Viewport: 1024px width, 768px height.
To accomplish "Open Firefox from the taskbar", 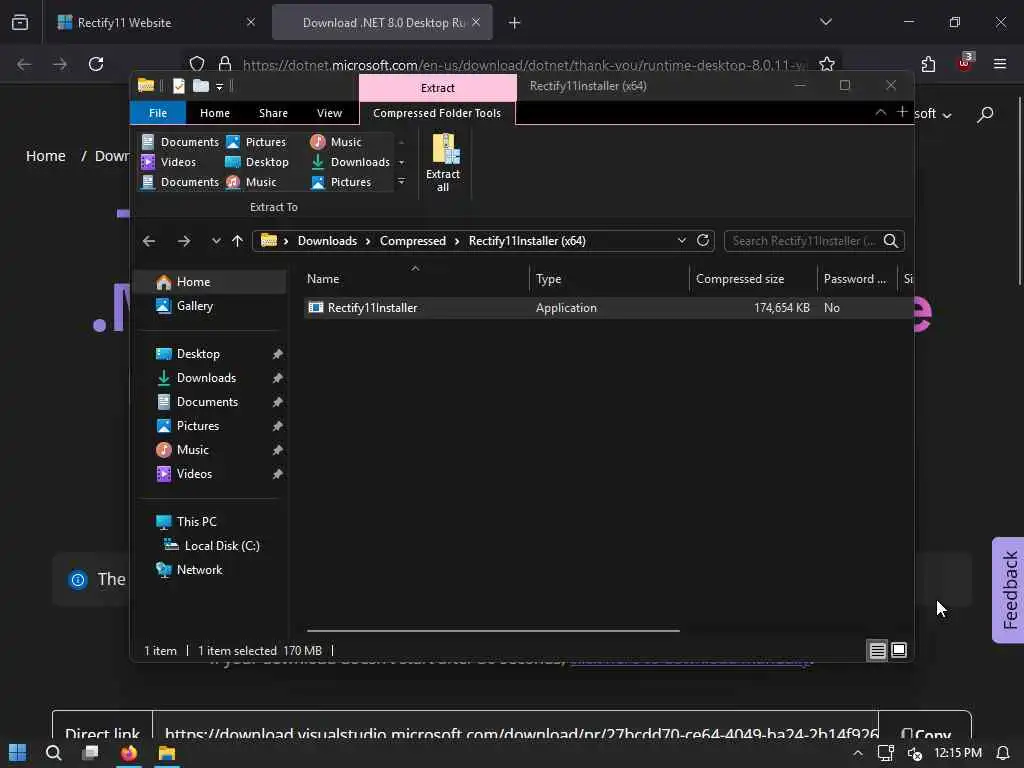I will coord(129,753).
